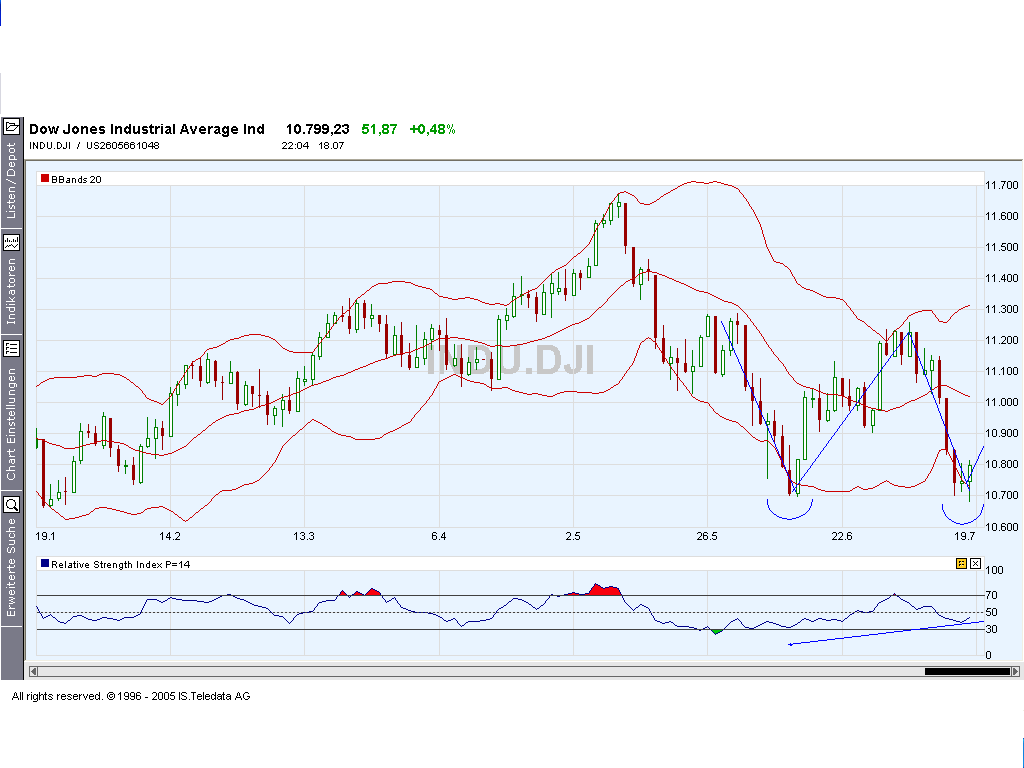Switch to the Listen/Depot sidebar tab
Image resolution: width=1024 pixels, height=768 pixels.
point(11,181)
